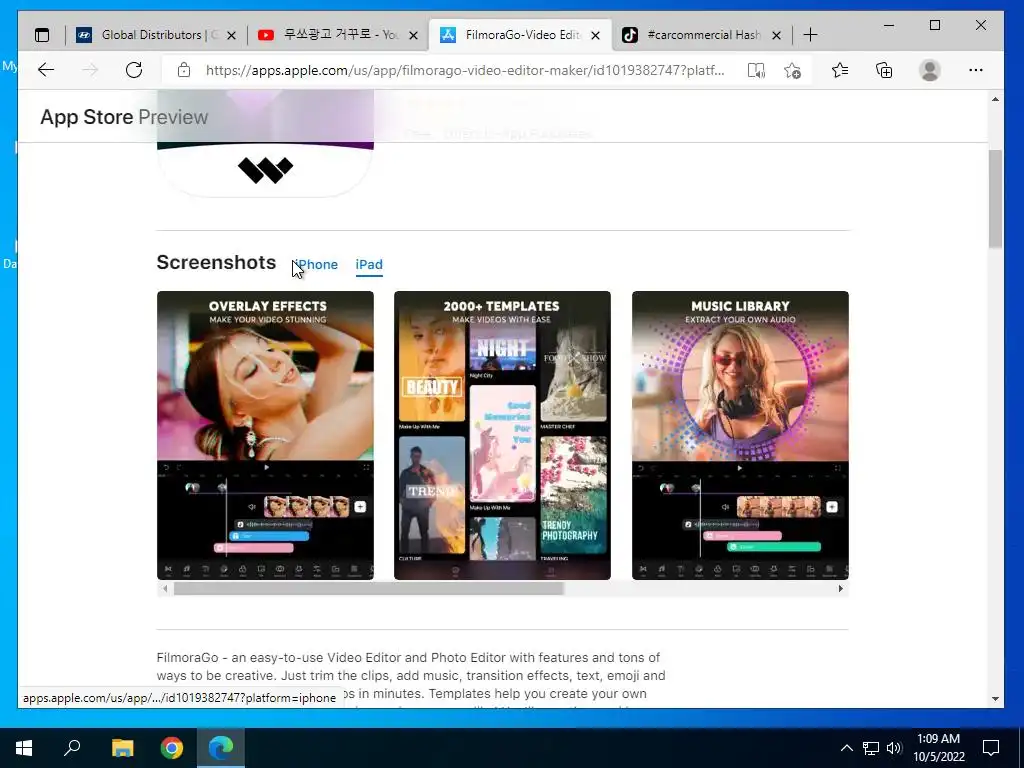1024x768 pixels.
Task: Close the YouTube tab
Action: pos(413,35)
